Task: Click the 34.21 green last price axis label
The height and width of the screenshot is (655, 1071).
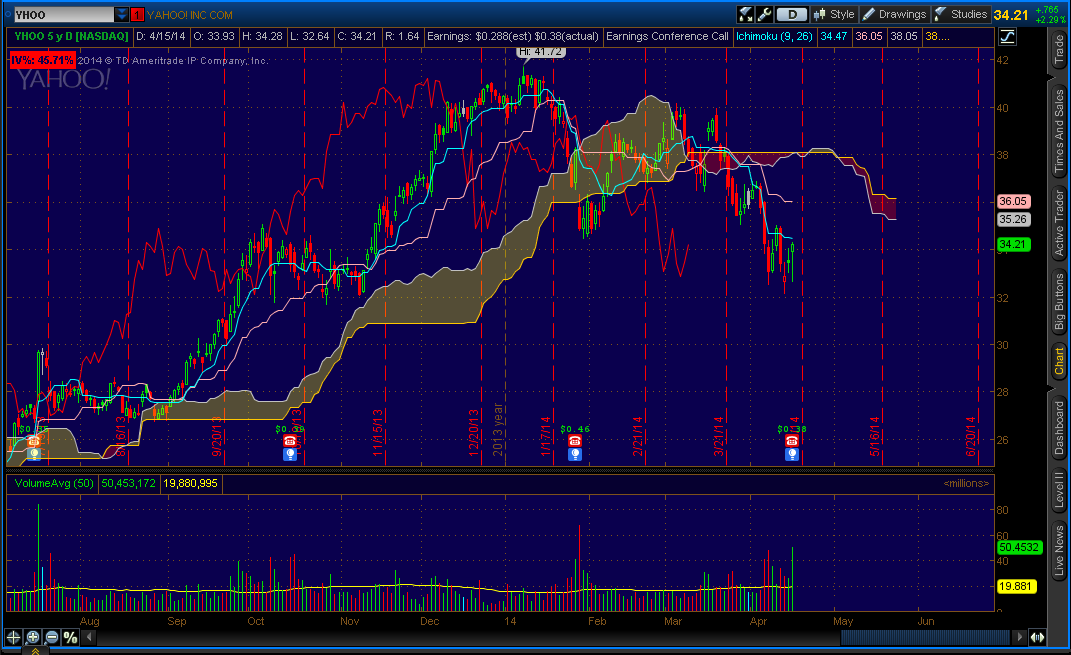Action: point(1013,245)
